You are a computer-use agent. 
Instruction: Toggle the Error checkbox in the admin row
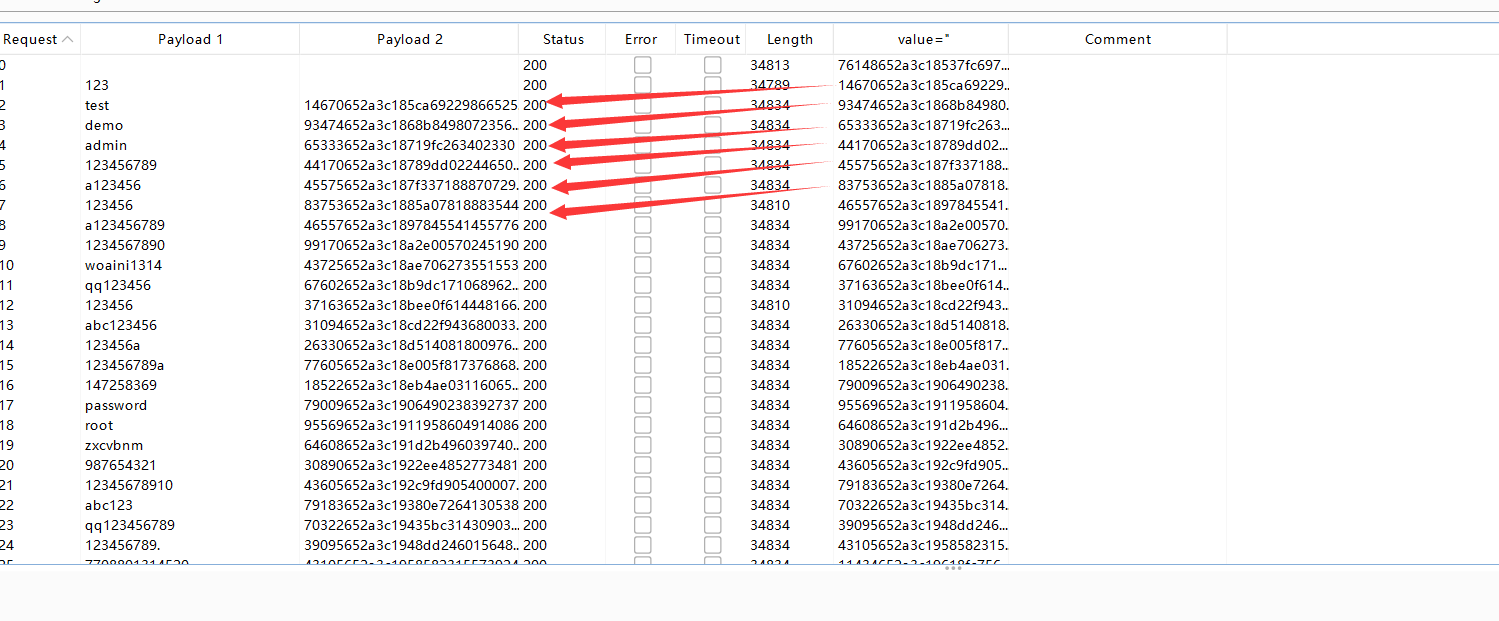pos(642,145)
